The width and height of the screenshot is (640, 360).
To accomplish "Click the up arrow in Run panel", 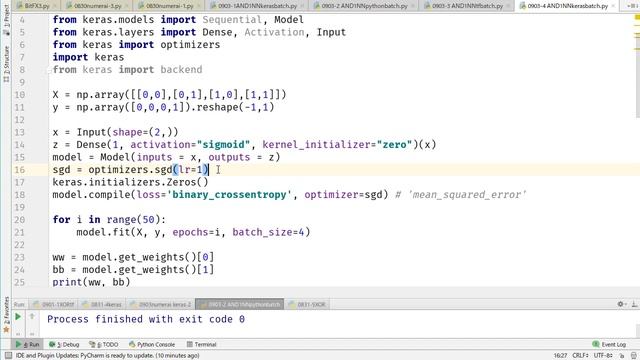I will pyautogui.click(x=32, y=316).
